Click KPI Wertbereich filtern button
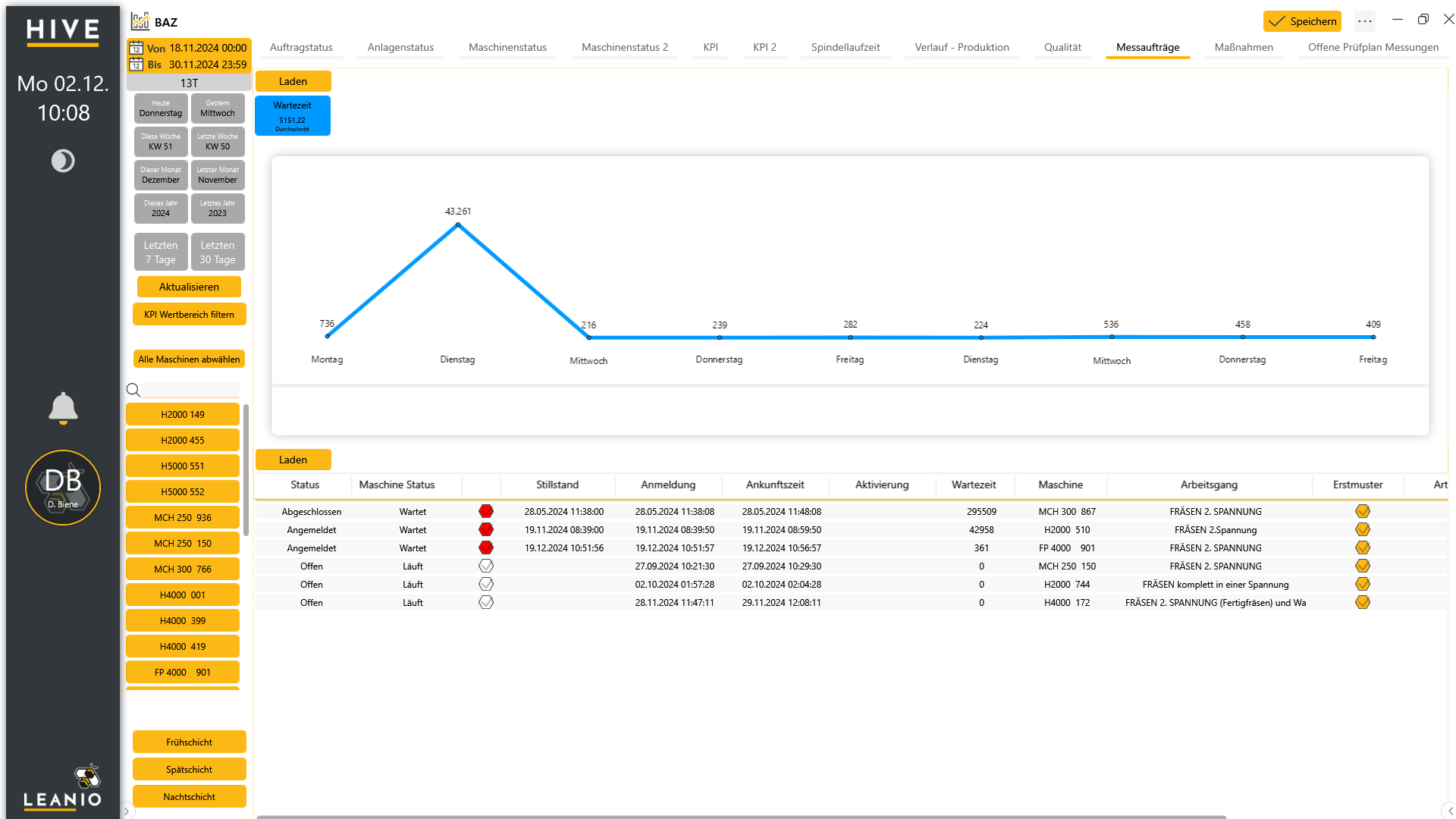This screenshot has width=1456, height=819. click(x=189, y=315)
